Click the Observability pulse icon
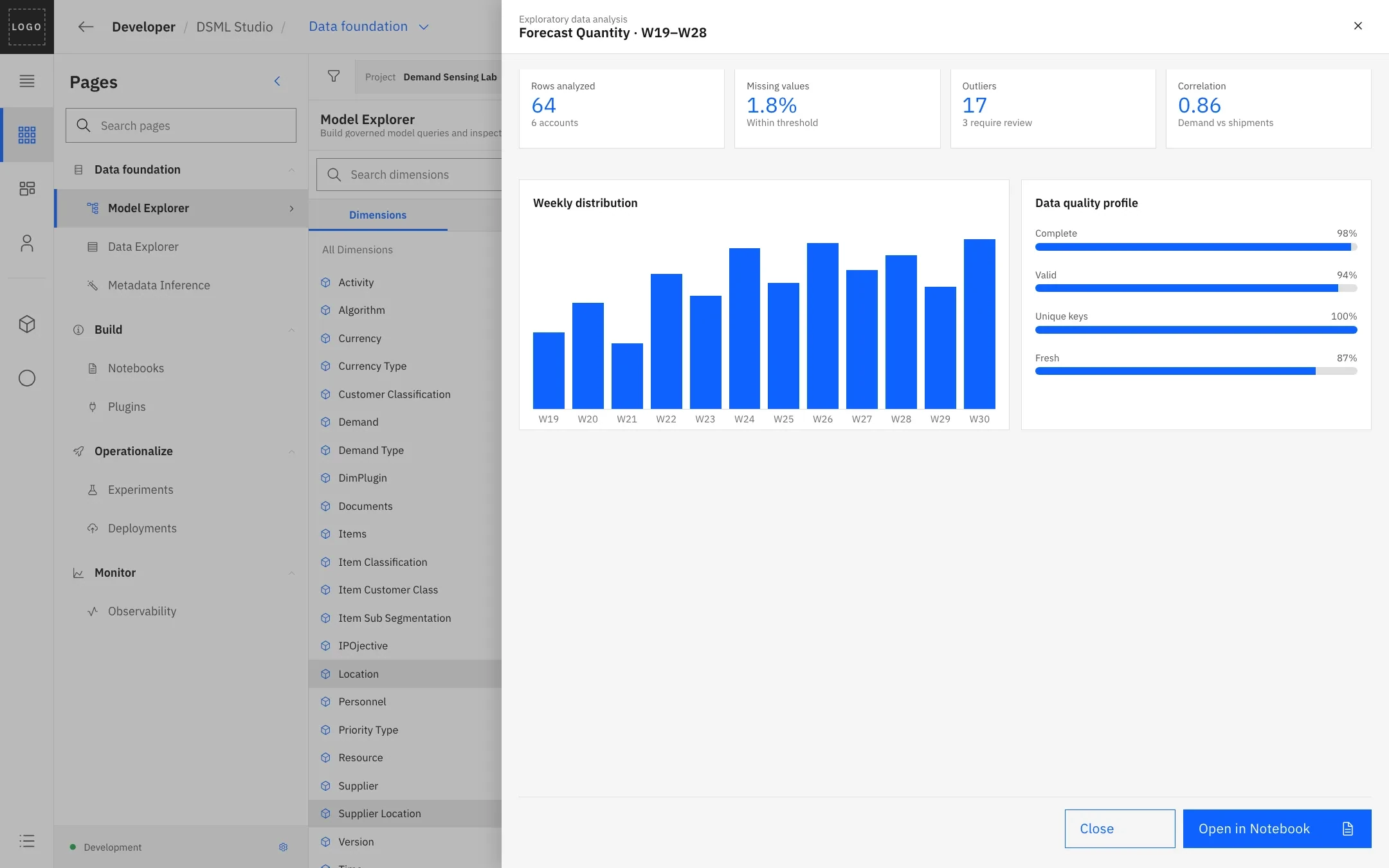1389x868 pixels. tap(93, 611)
